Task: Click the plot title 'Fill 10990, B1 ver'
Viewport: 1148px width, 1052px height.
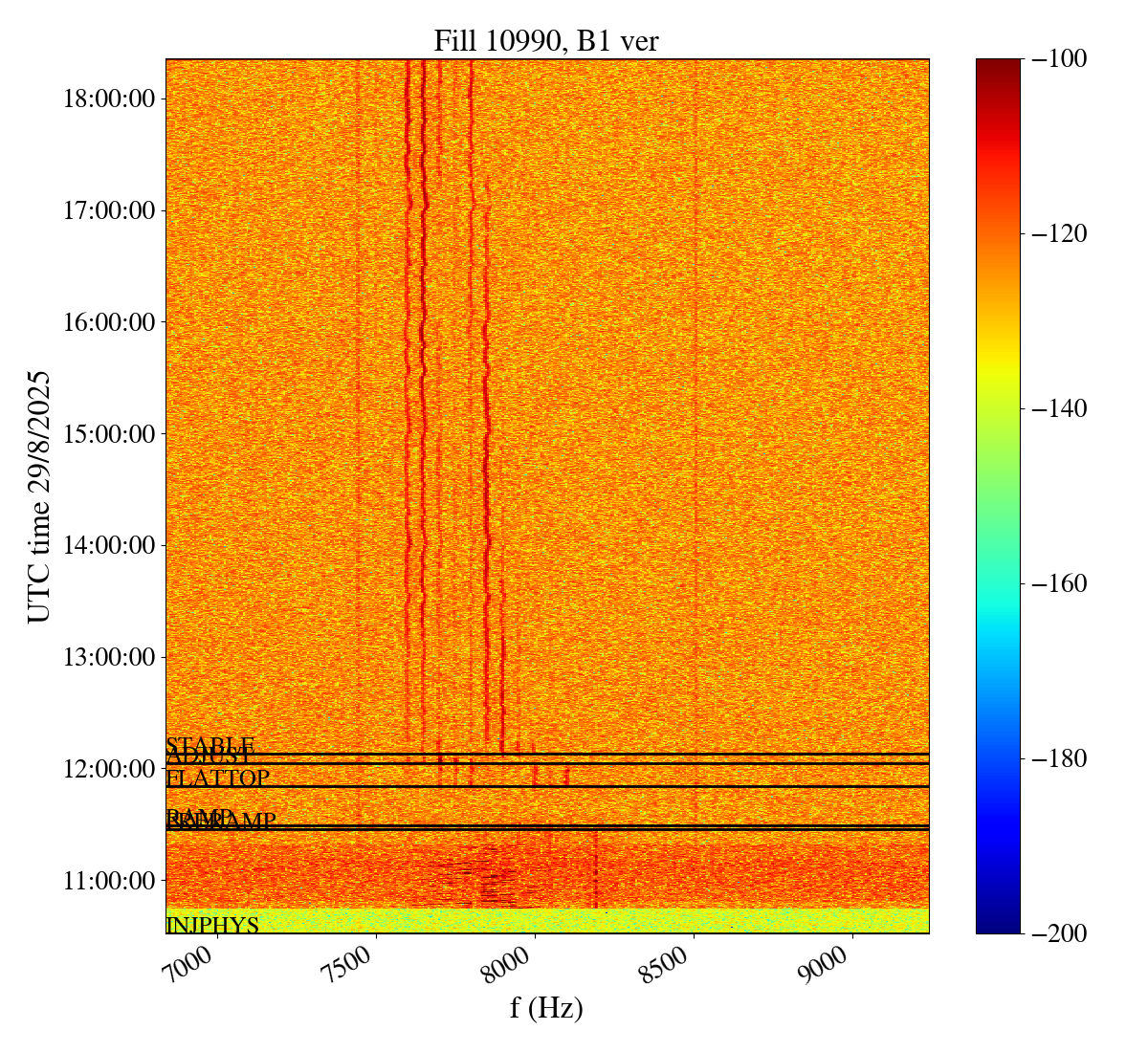Action: (546, 40)
